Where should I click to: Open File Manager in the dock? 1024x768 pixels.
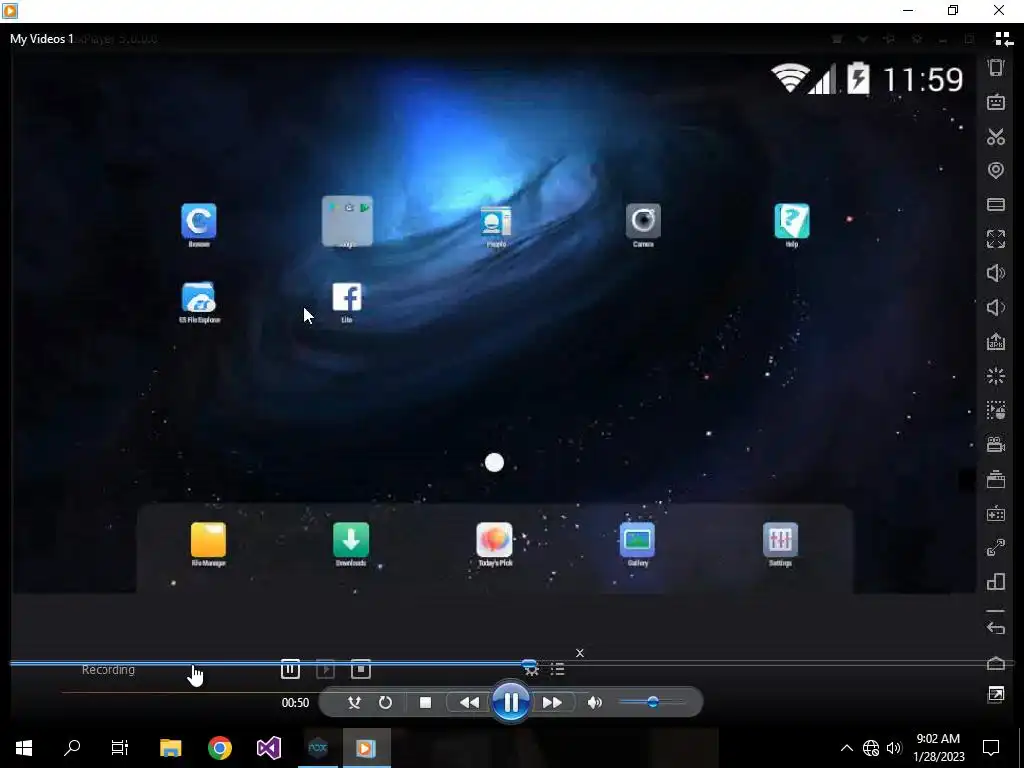coord(208,544)
